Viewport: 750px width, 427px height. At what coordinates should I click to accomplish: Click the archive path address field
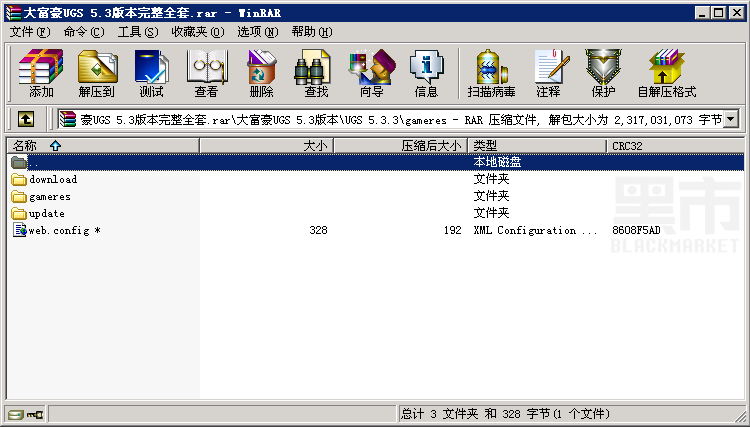pyautogui.click(x=390, y=120)
